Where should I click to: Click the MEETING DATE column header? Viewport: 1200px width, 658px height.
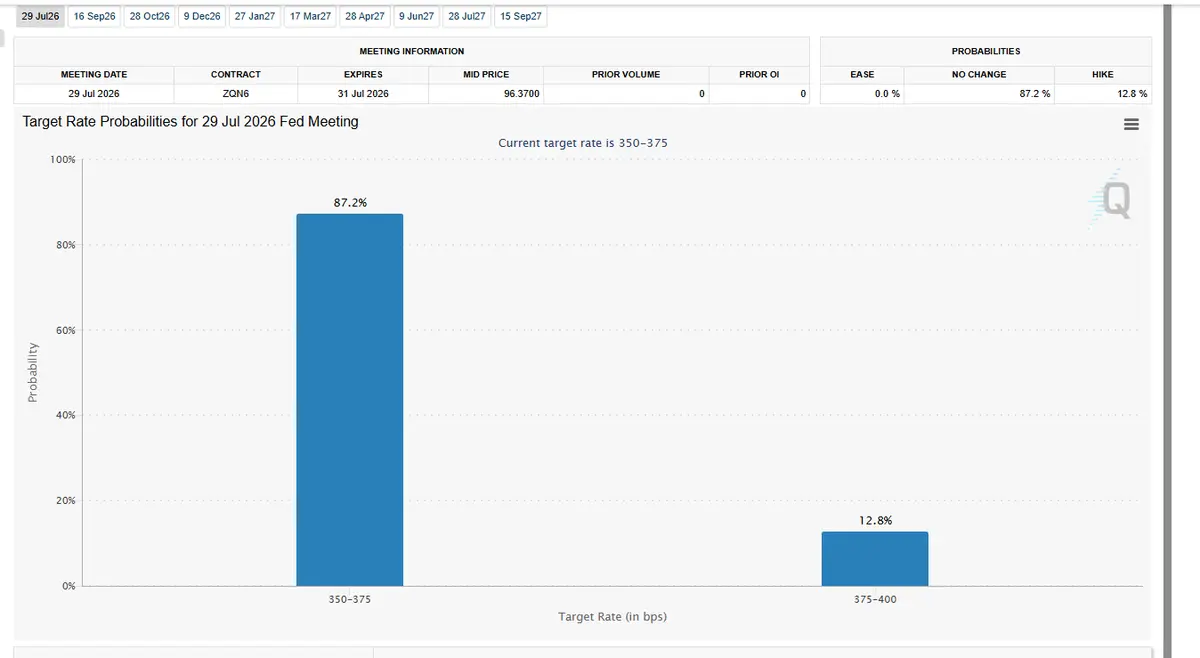pos(94,74)
